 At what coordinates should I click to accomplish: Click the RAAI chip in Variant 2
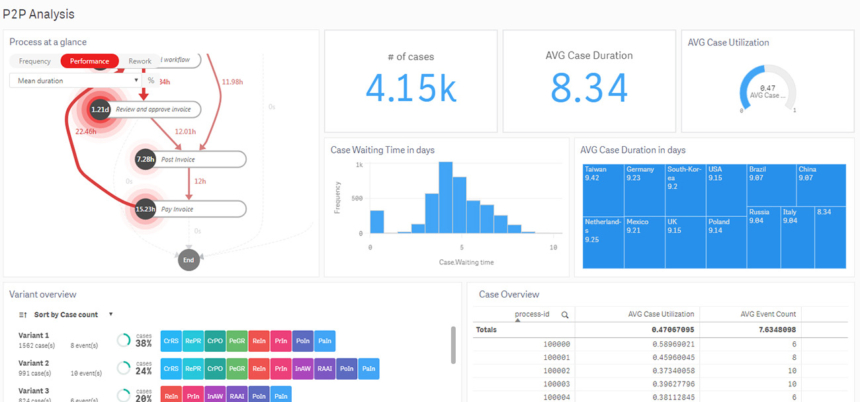tap(325, 369)
